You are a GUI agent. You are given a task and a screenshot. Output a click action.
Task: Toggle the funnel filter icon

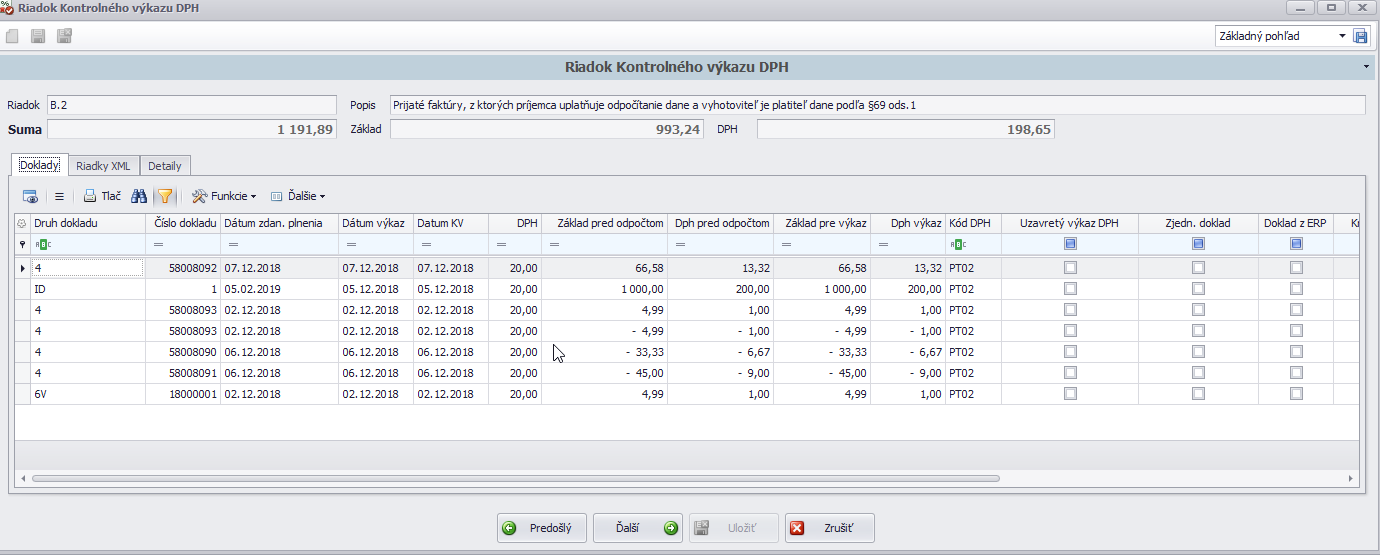click(x=166, y=196)
